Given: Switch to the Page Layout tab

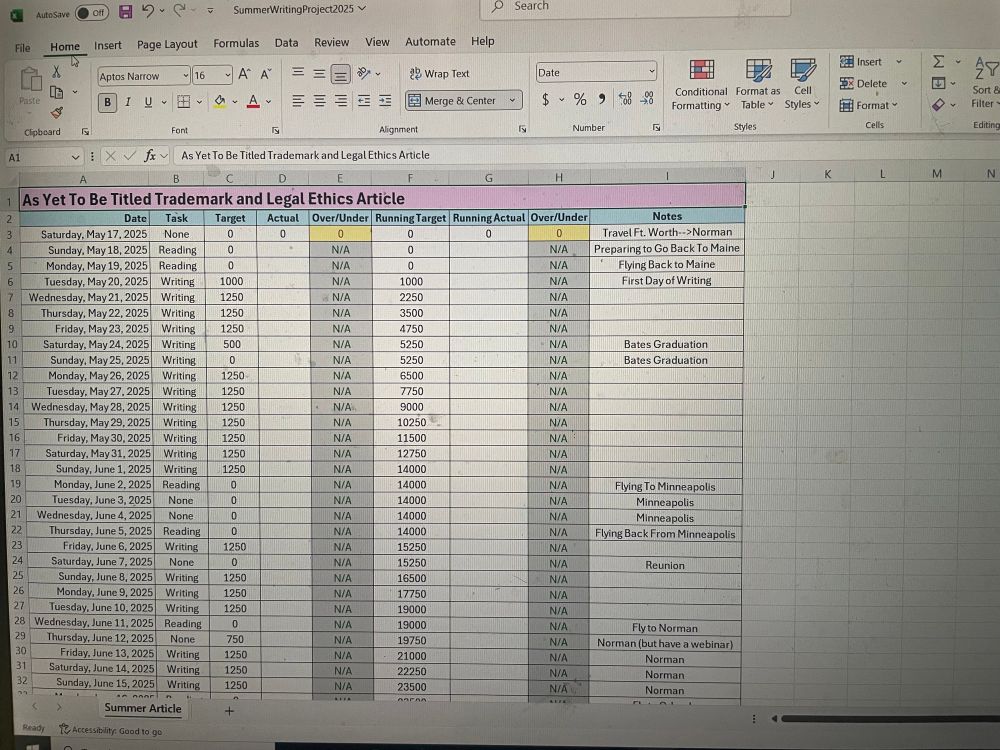Looking at the screenshot, I should (167, 45).
